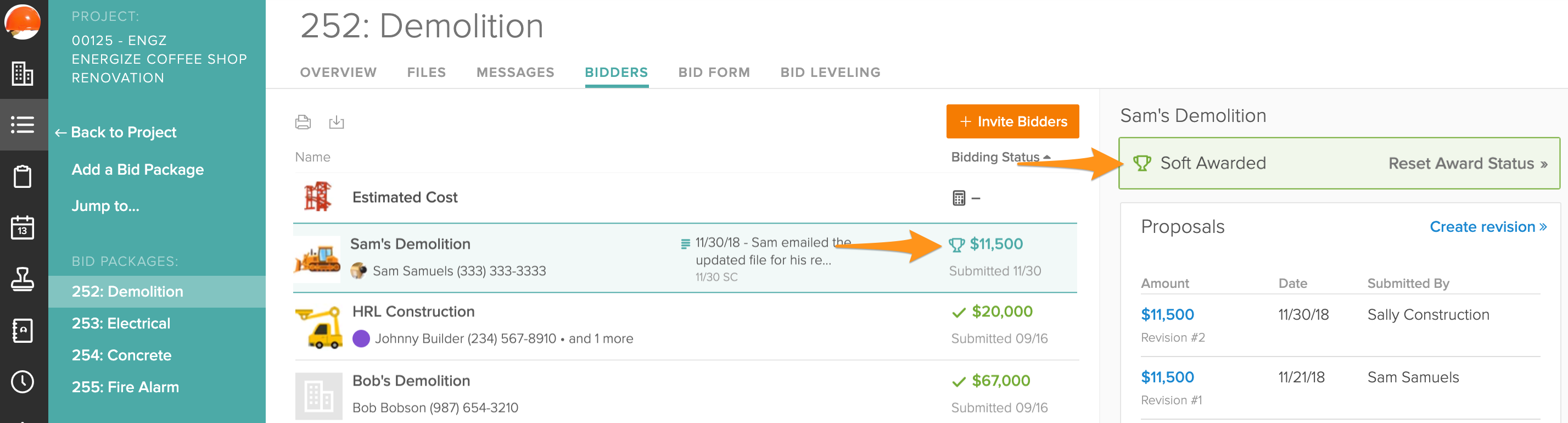The width and height of the screenshot is (1568, 423).
Task: Open the calendar icon in sidebar
Action: coord(23,227)
